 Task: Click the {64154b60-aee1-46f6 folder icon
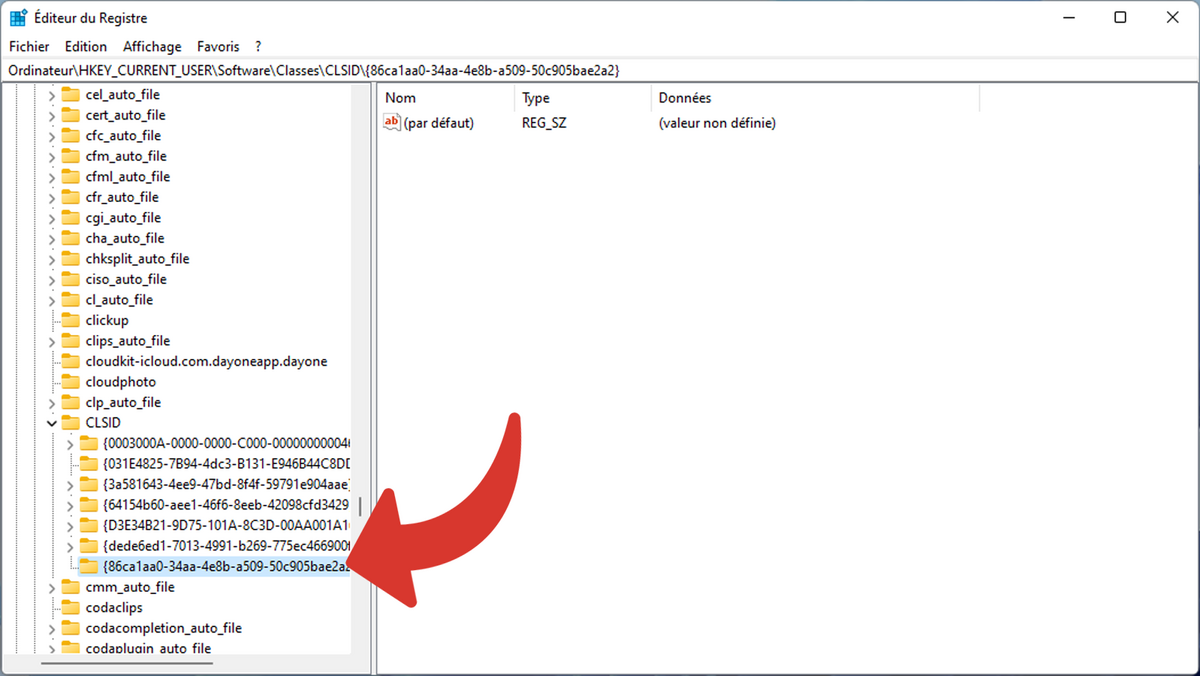pos(87,504)
